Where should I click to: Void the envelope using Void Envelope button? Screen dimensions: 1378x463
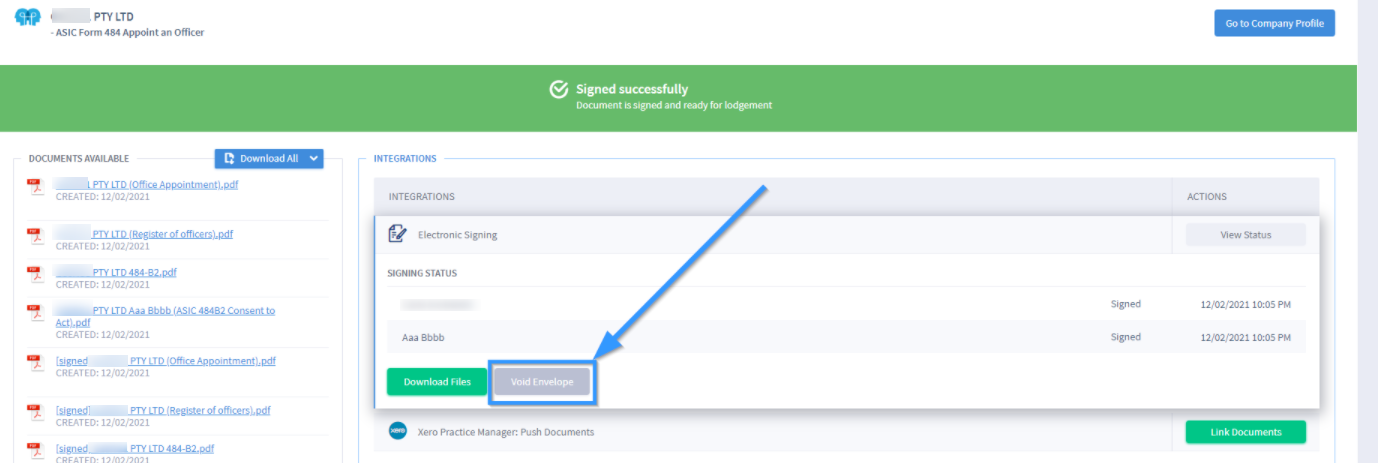tap(542, 382)
